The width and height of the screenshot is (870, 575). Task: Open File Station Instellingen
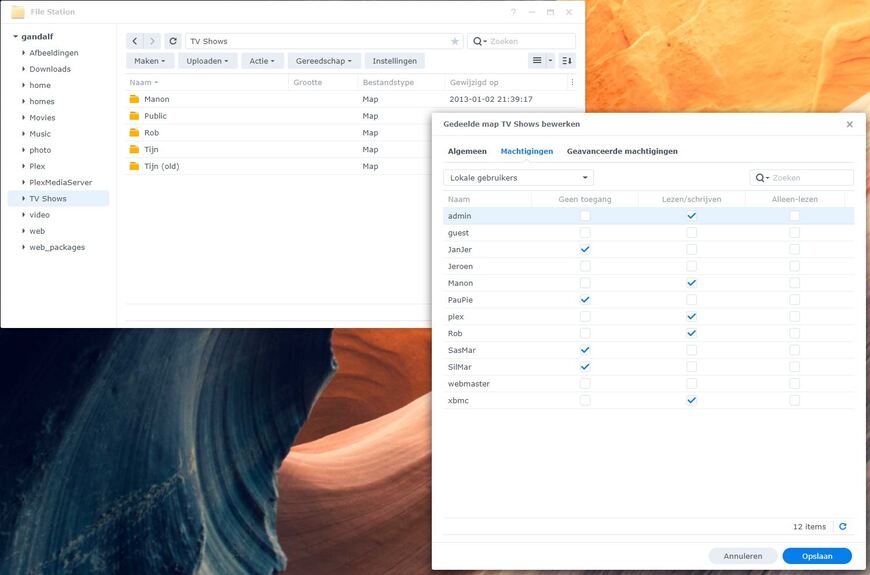coord(394,60)
